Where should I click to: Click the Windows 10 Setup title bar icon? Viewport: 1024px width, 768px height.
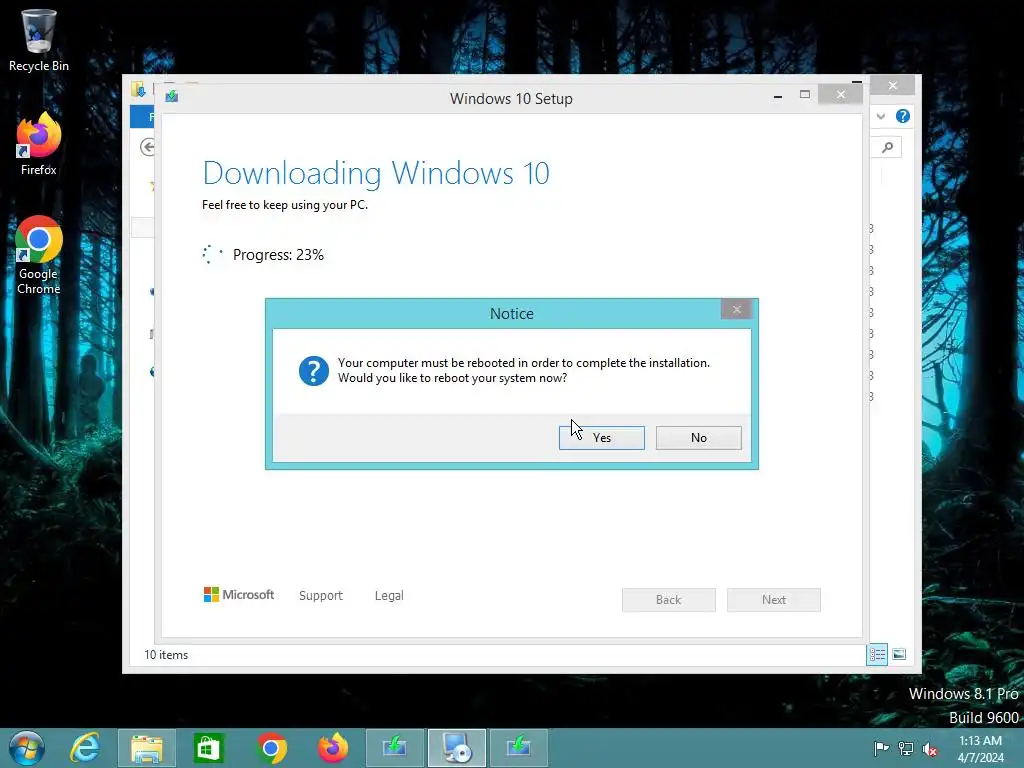[172, 97]
